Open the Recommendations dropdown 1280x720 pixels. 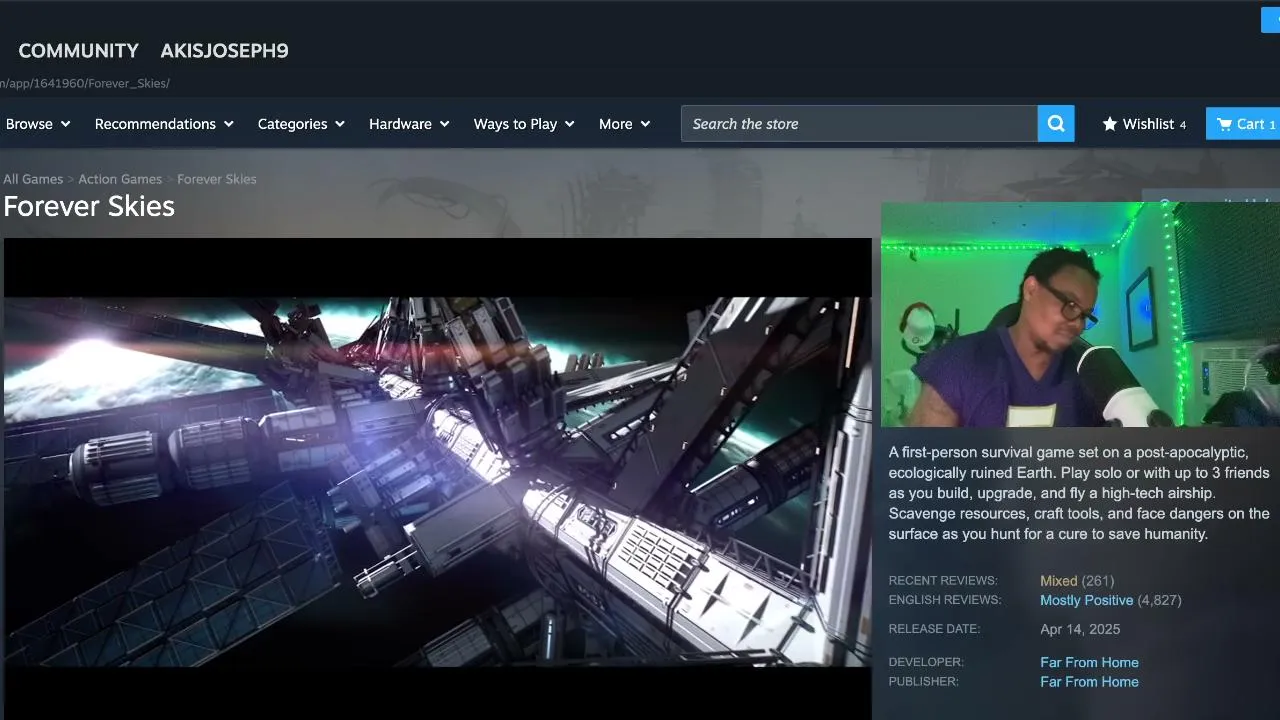coord(164,124)
